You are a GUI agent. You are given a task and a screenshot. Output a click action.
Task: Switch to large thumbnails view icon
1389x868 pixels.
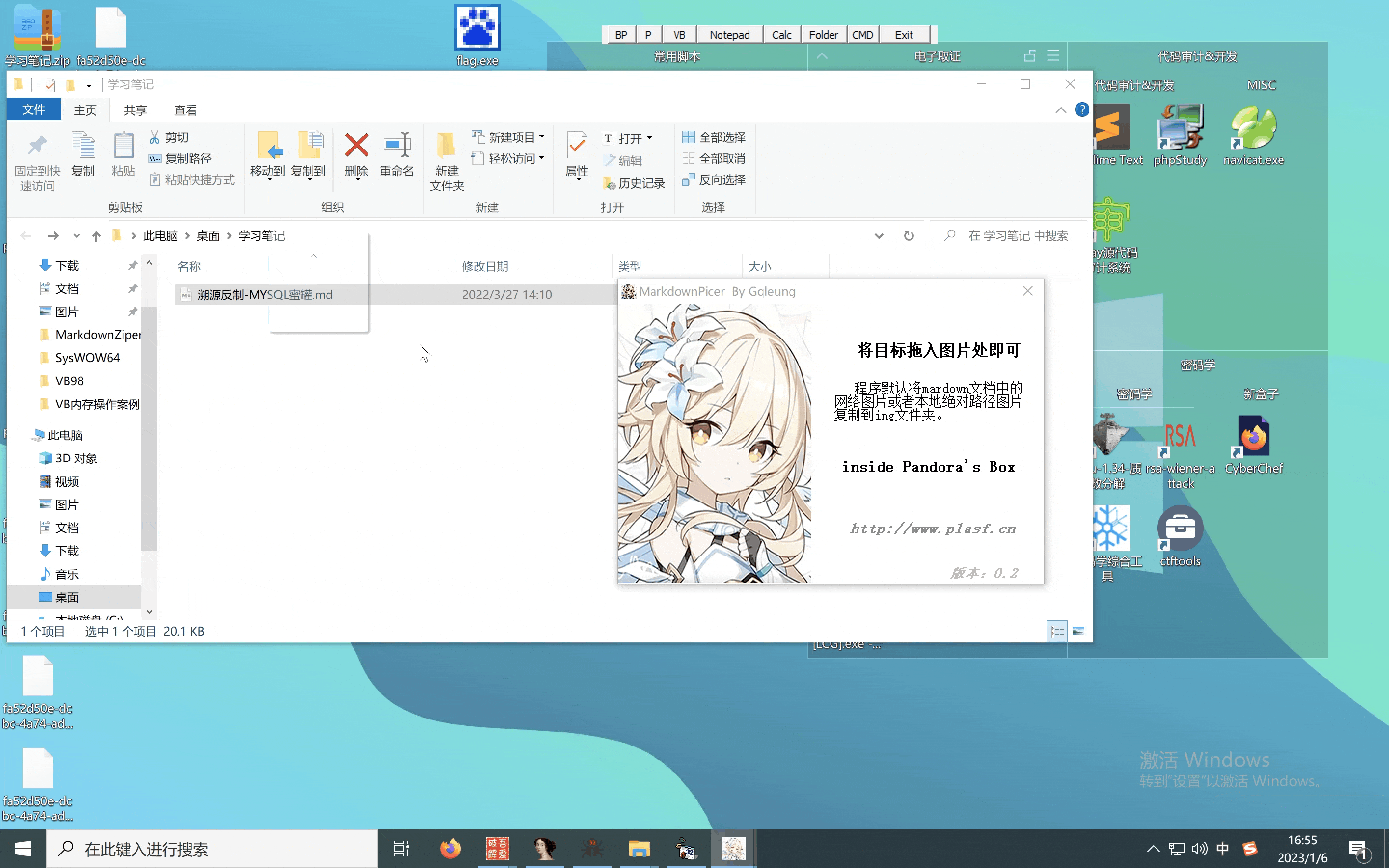[x=1078, y=632]
